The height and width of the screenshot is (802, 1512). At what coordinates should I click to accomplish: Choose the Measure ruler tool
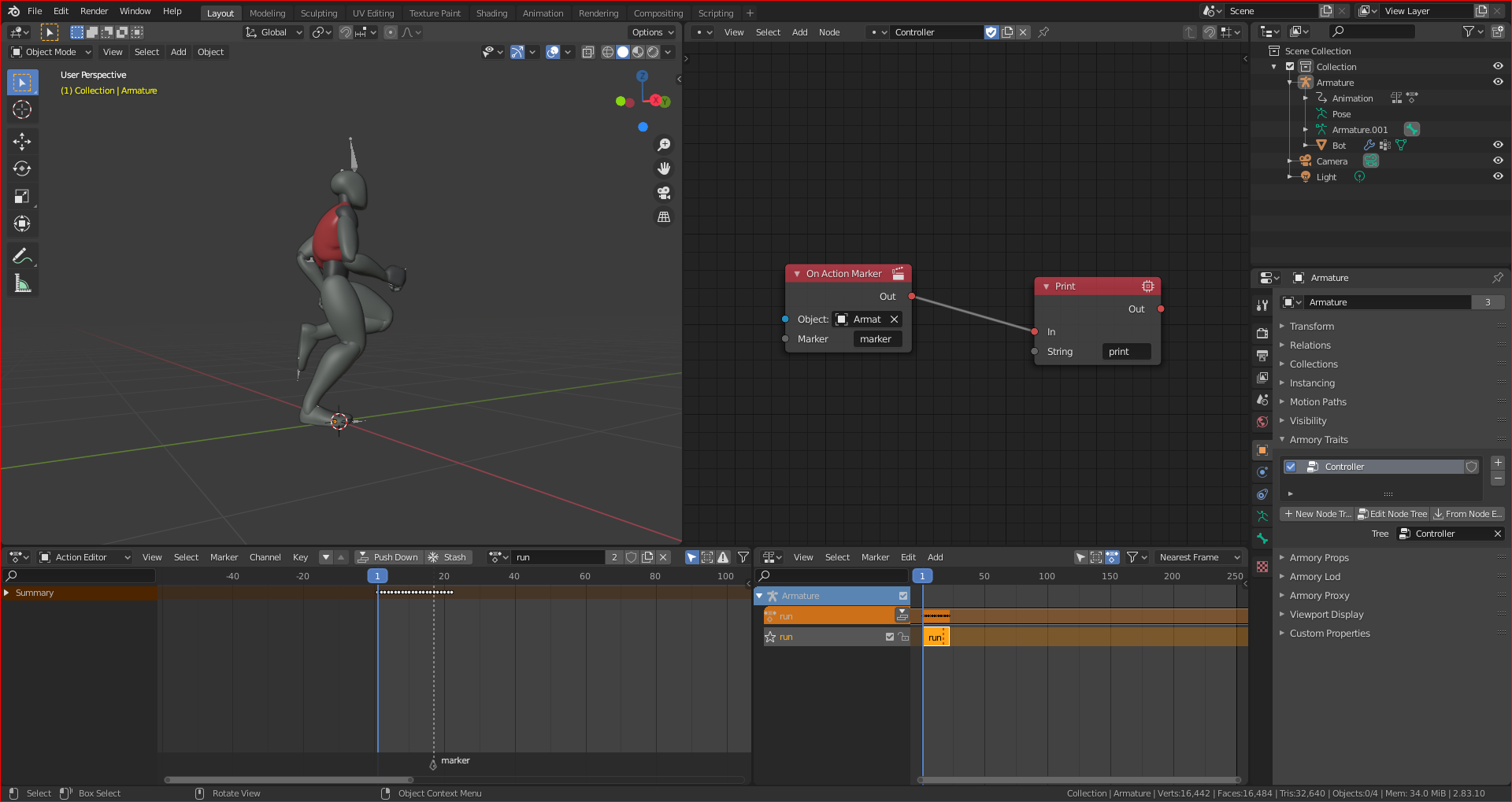coord(22,283)
